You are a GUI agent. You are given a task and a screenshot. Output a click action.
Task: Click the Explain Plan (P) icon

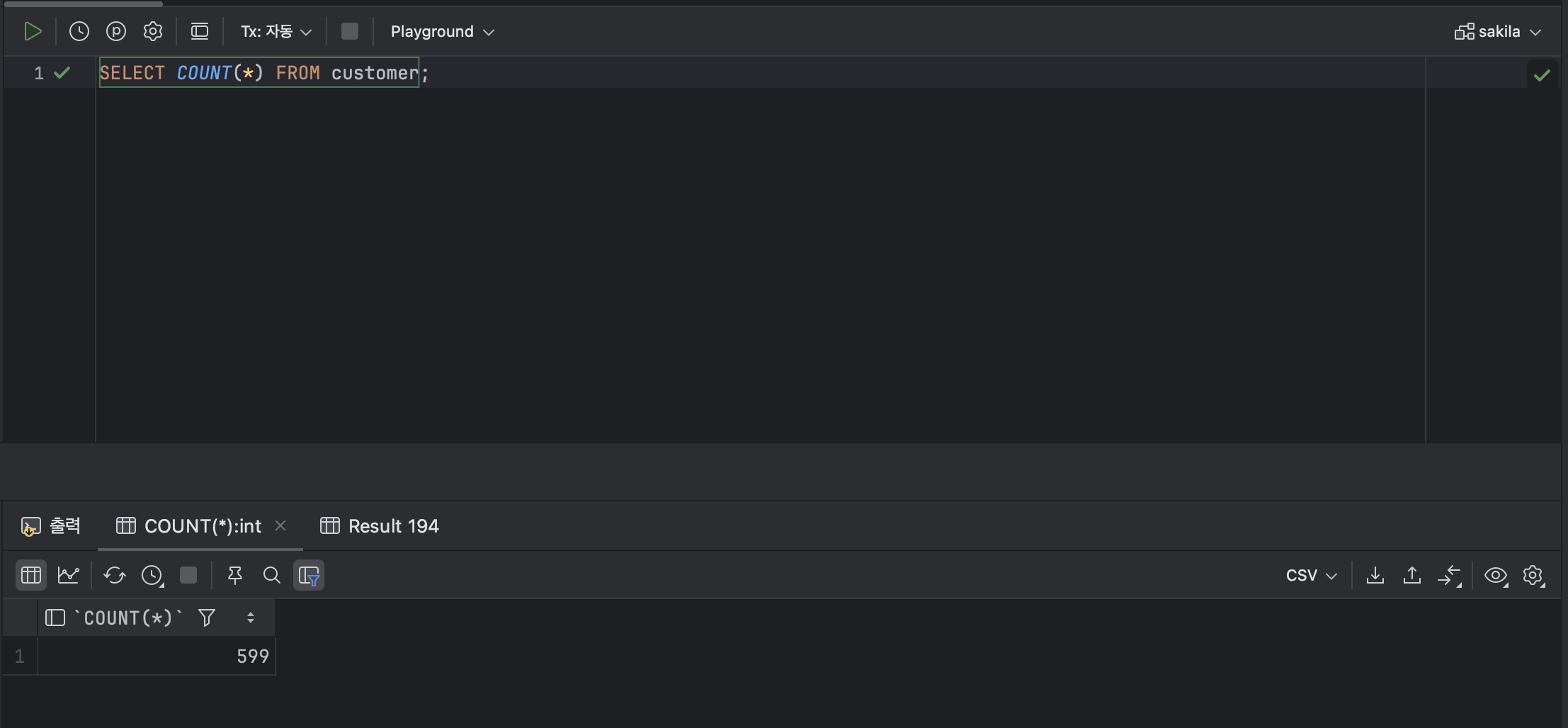click(x=116, y=31)
